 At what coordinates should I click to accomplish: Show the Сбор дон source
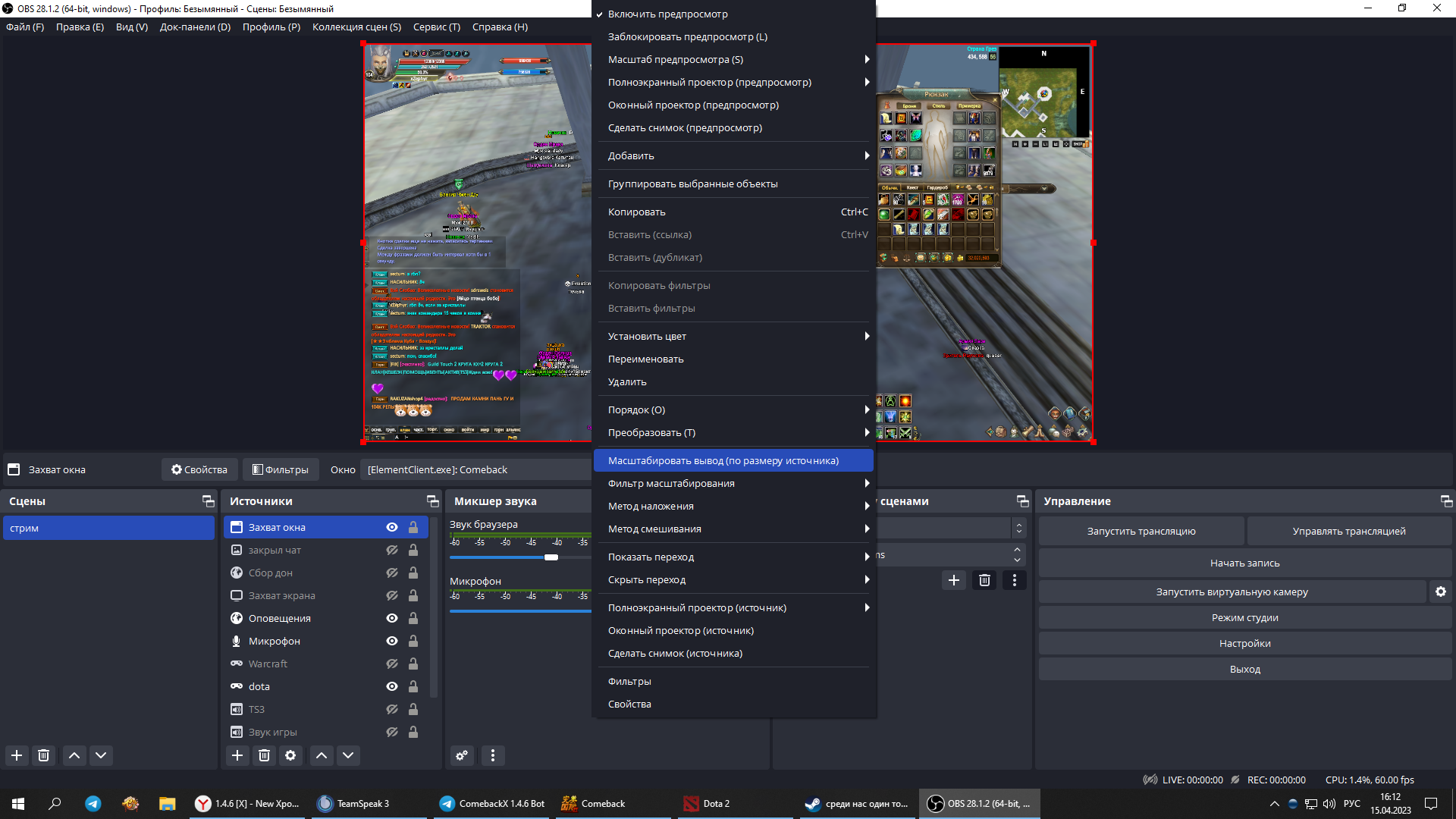[392, 573]
